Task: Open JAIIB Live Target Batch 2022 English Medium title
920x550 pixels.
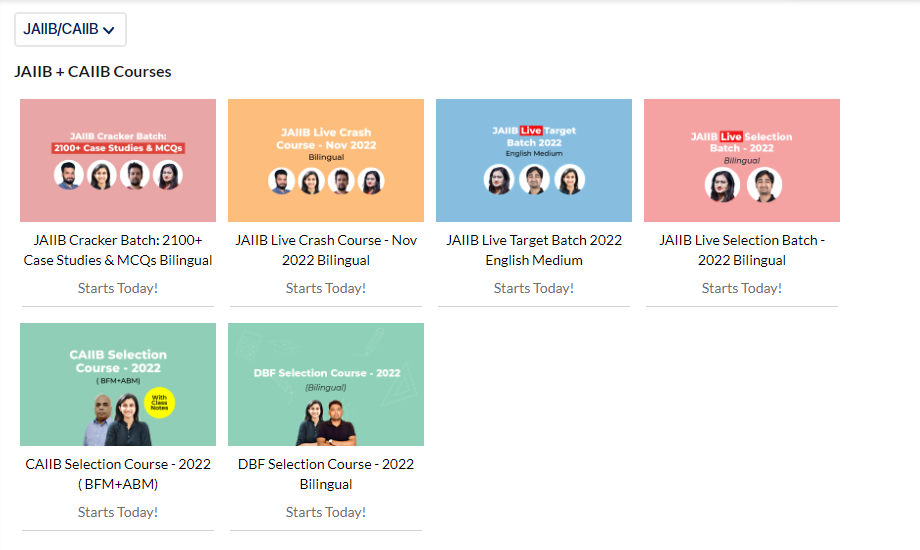Action: click(x=534, y=250)
